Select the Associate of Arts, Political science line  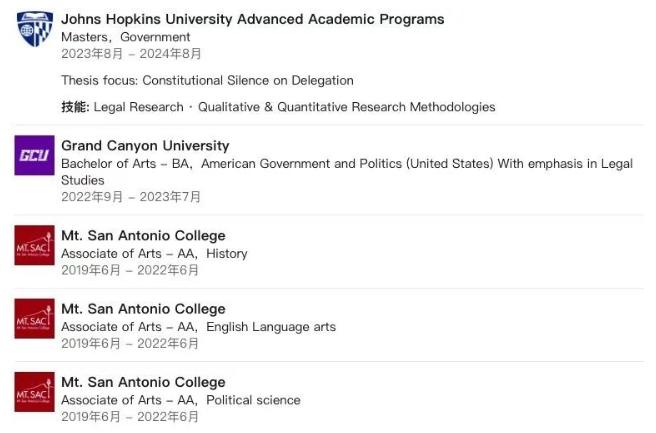coord(181,400)
